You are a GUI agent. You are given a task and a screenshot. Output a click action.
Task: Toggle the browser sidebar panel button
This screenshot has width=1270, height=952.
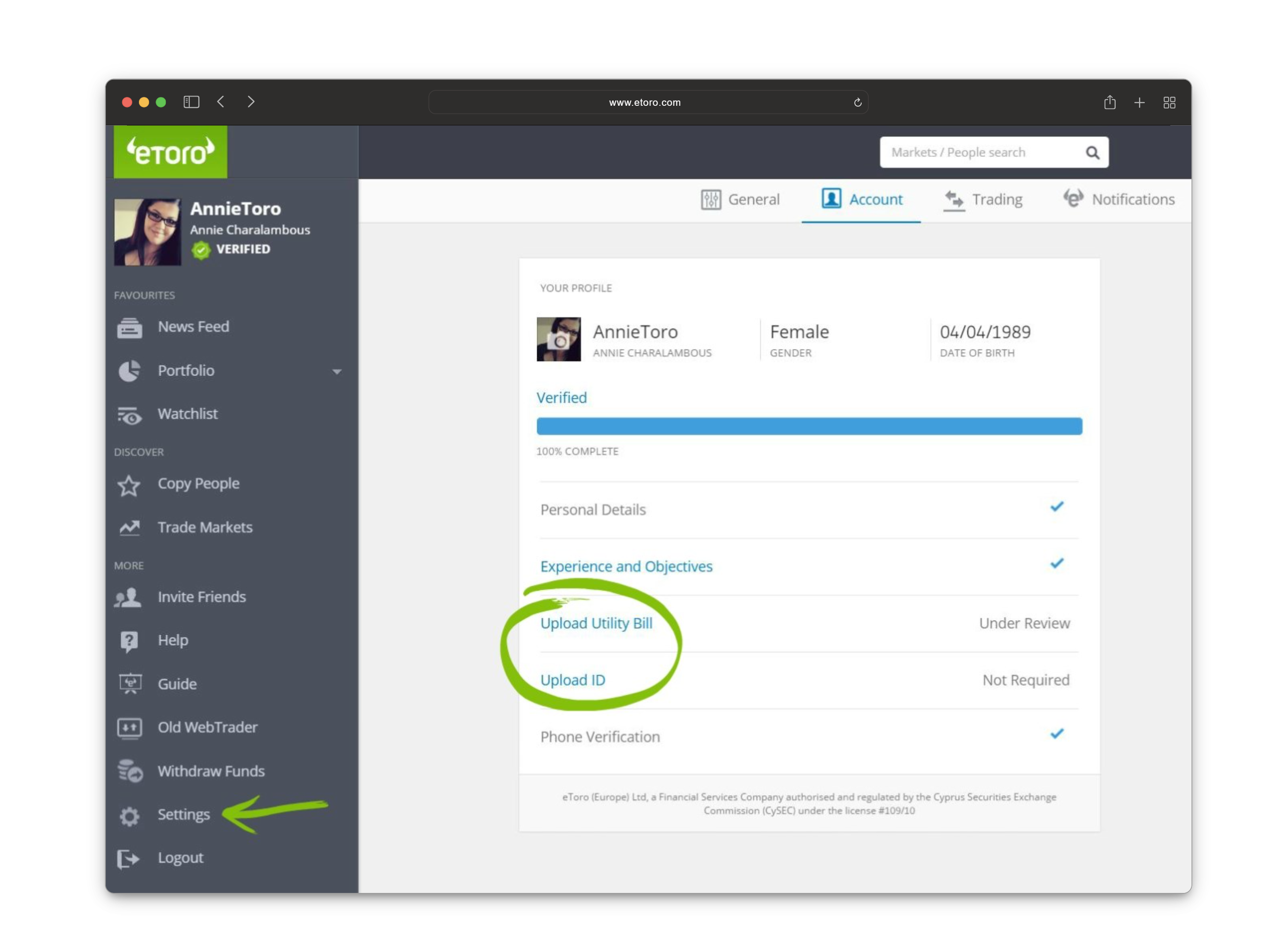pos(191,102)
